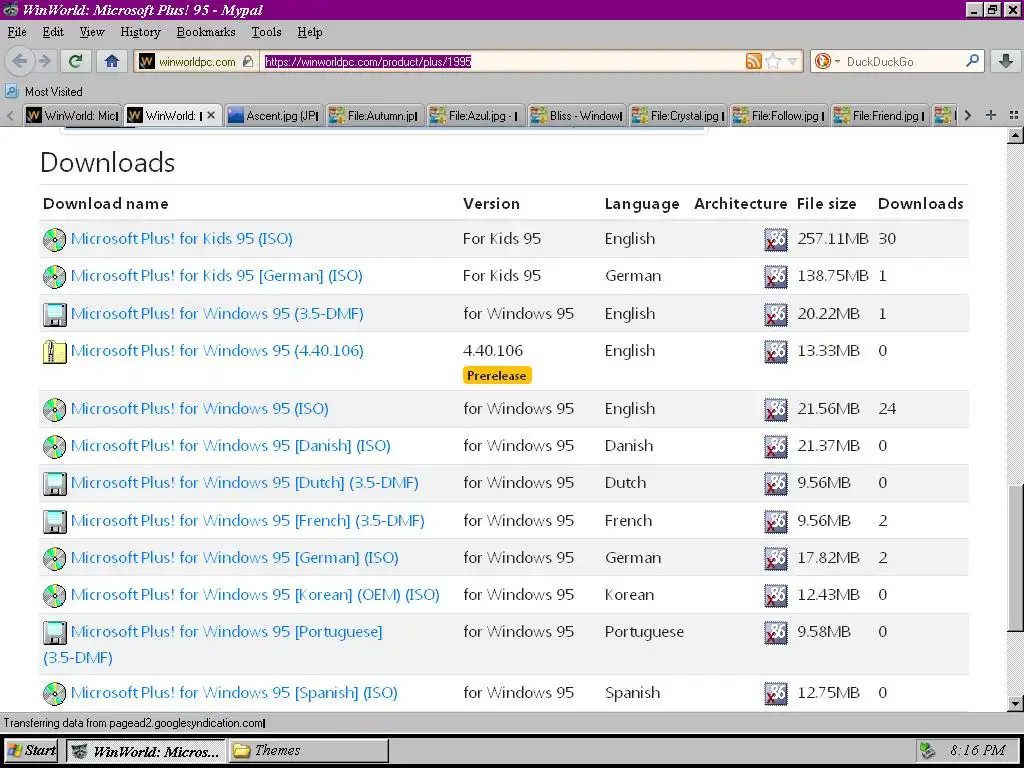This screenshot has width=1024, height=768.
Task: Go forward with the Forward arrow button
Action: (44, 61)
